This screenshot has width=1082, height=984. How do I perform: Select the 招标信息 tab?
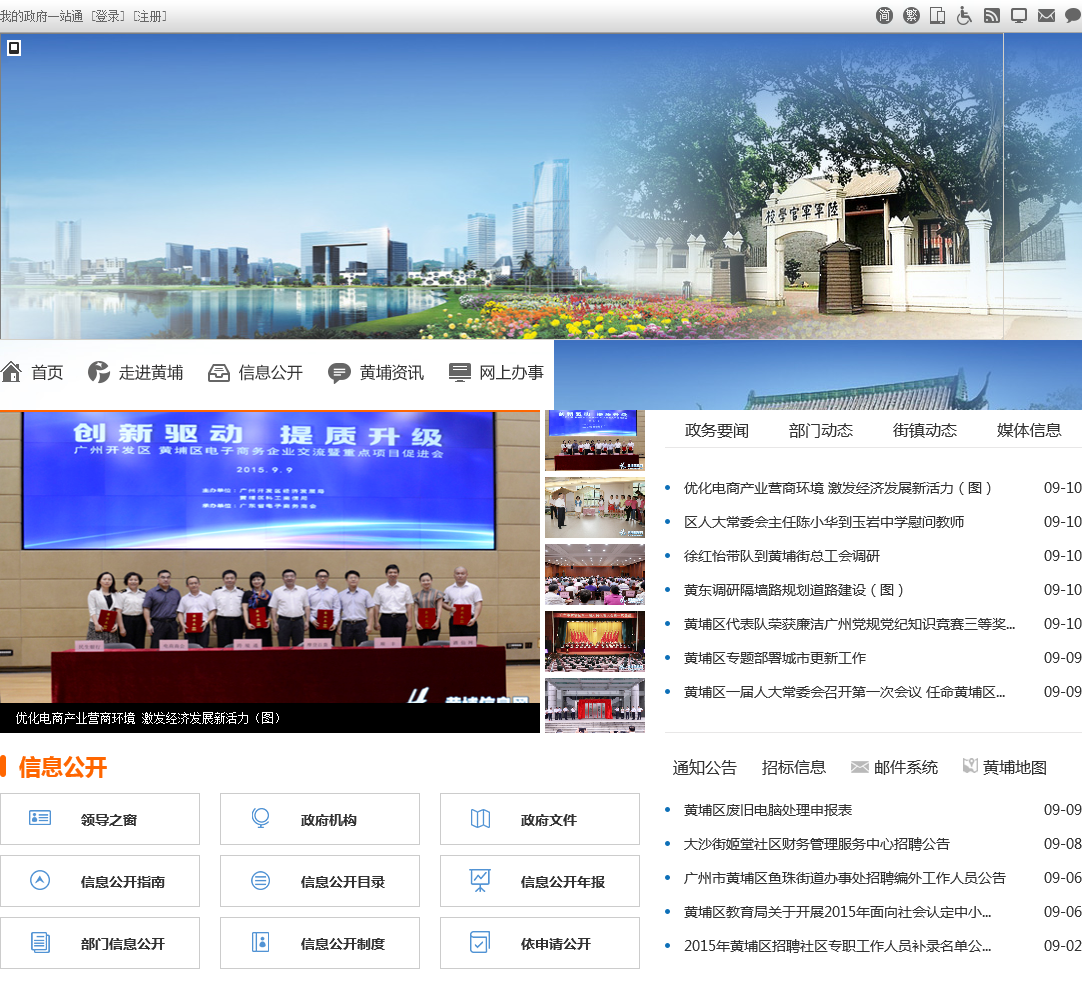click(794, 767)
